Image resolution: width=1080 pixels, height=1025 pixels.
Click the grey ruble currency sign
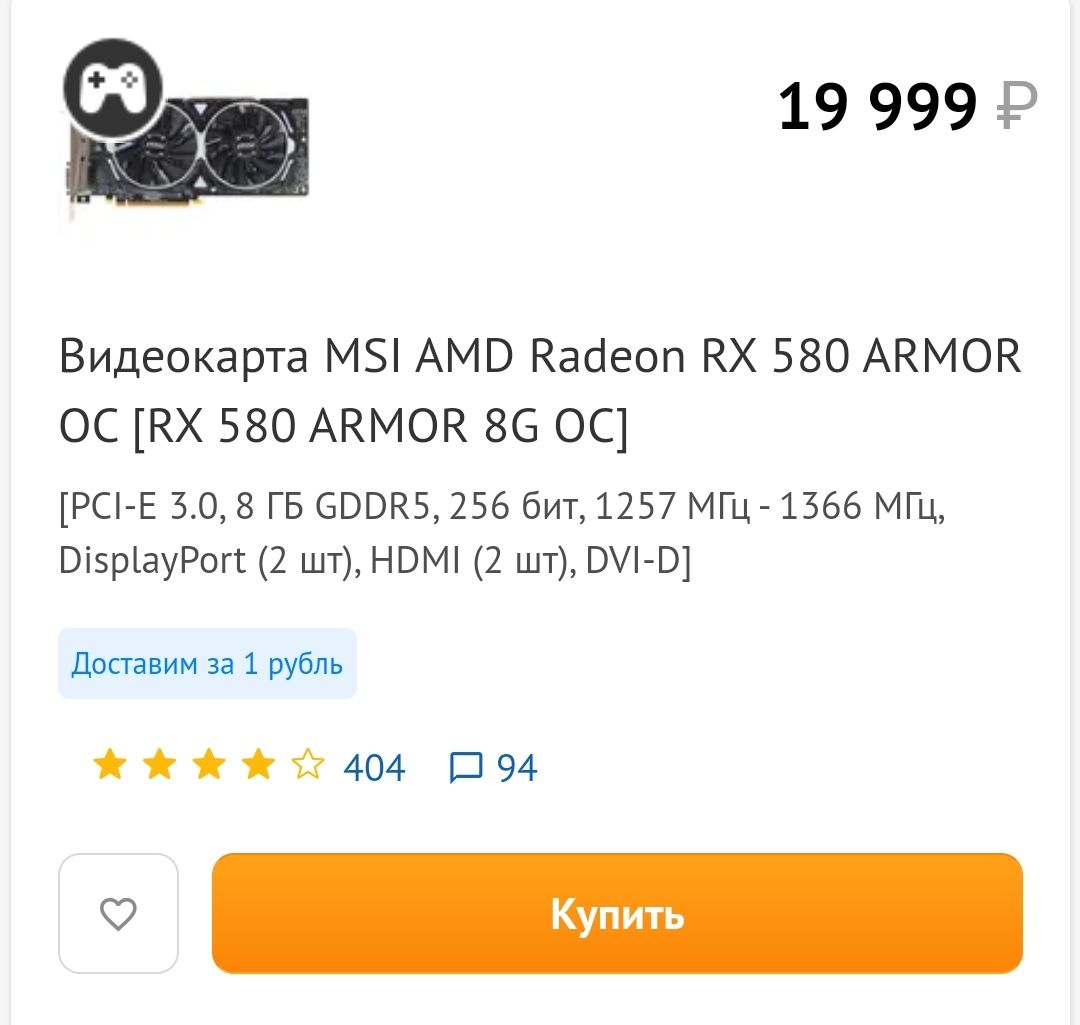1017,105
